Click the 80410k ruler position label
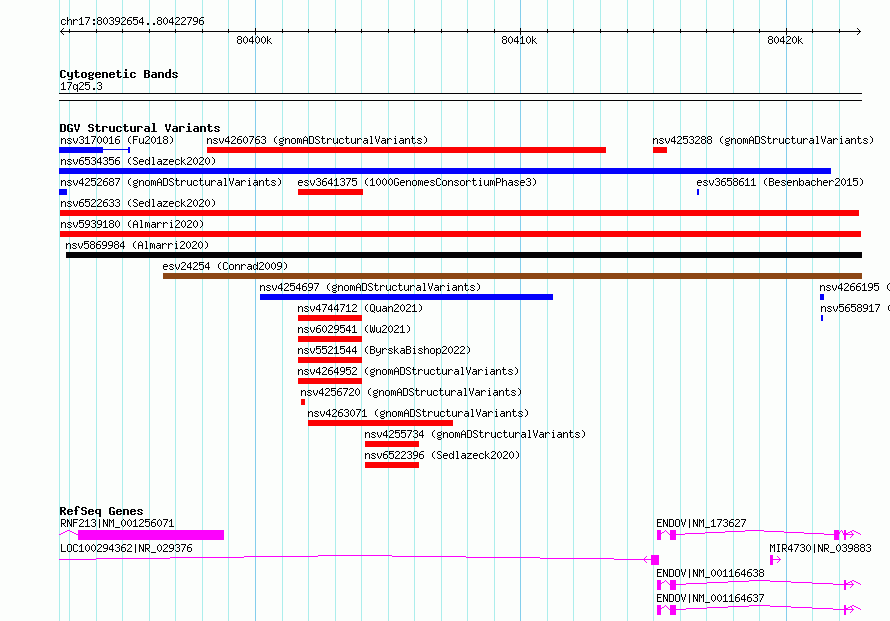The width and height of the screenshot is (890, 621). click(x=519, y=40)
